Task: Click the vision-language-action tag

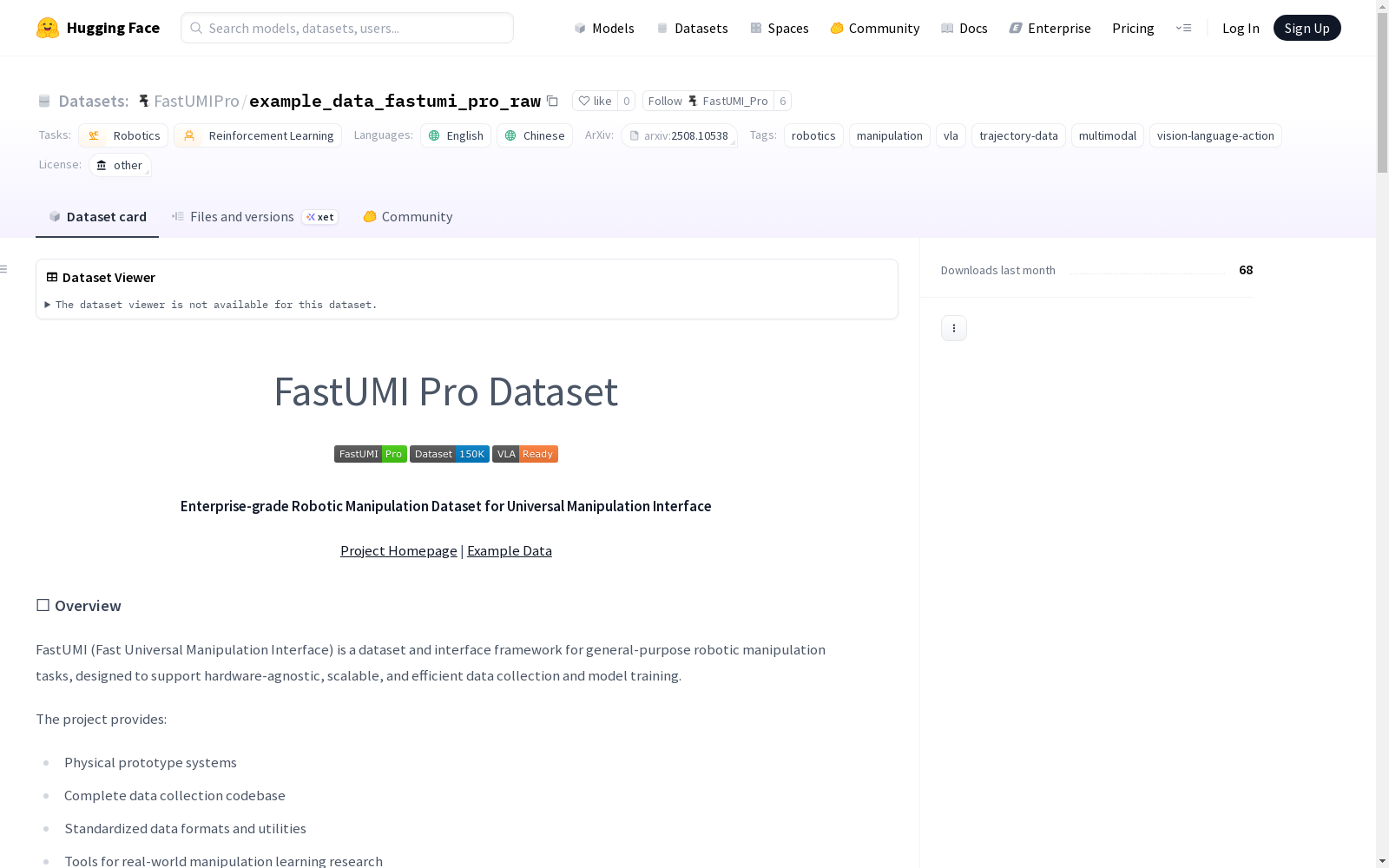Action: point(1215,135)
